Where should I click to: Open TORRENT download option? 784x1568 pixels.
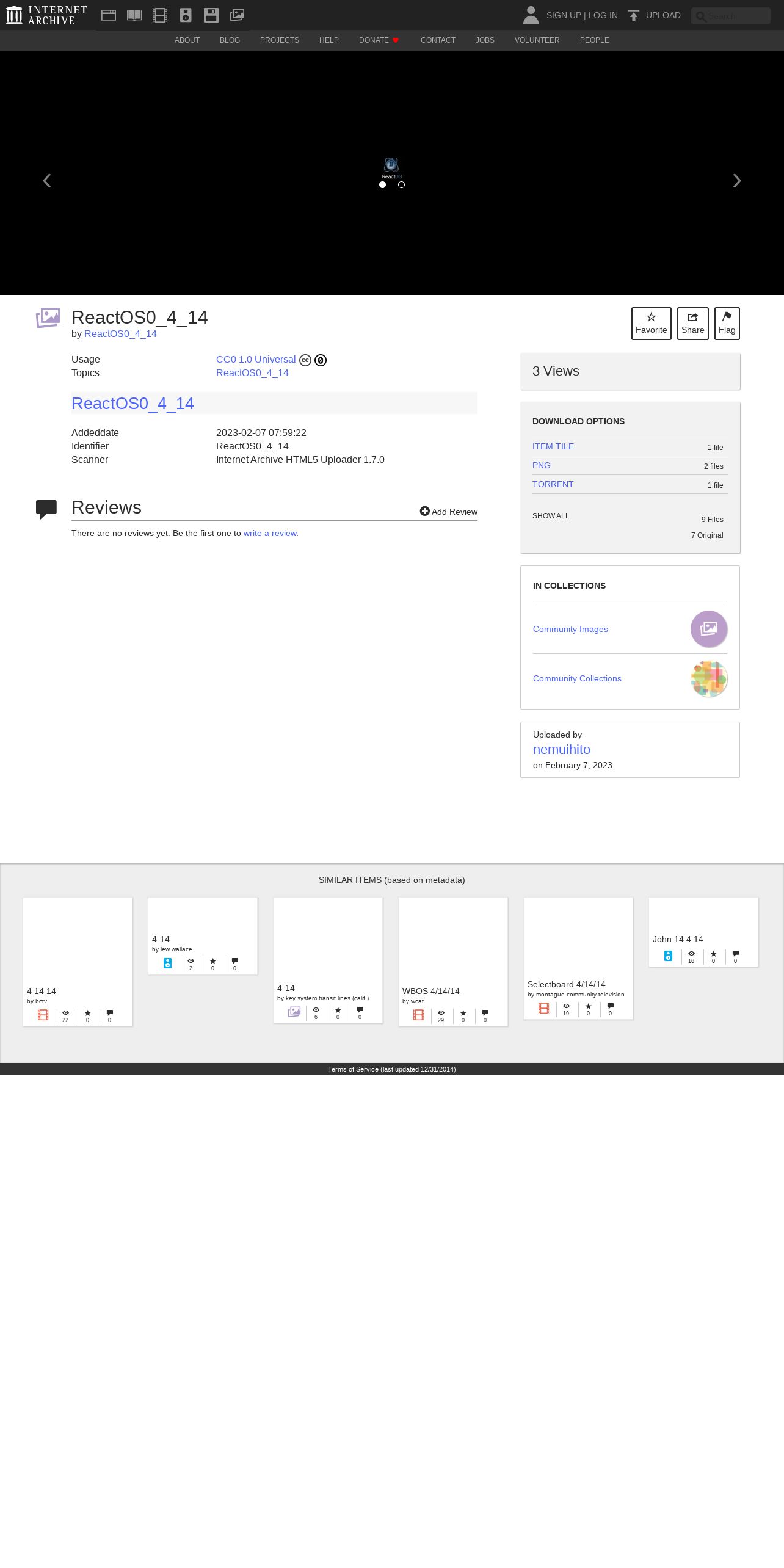coord(553,484)
